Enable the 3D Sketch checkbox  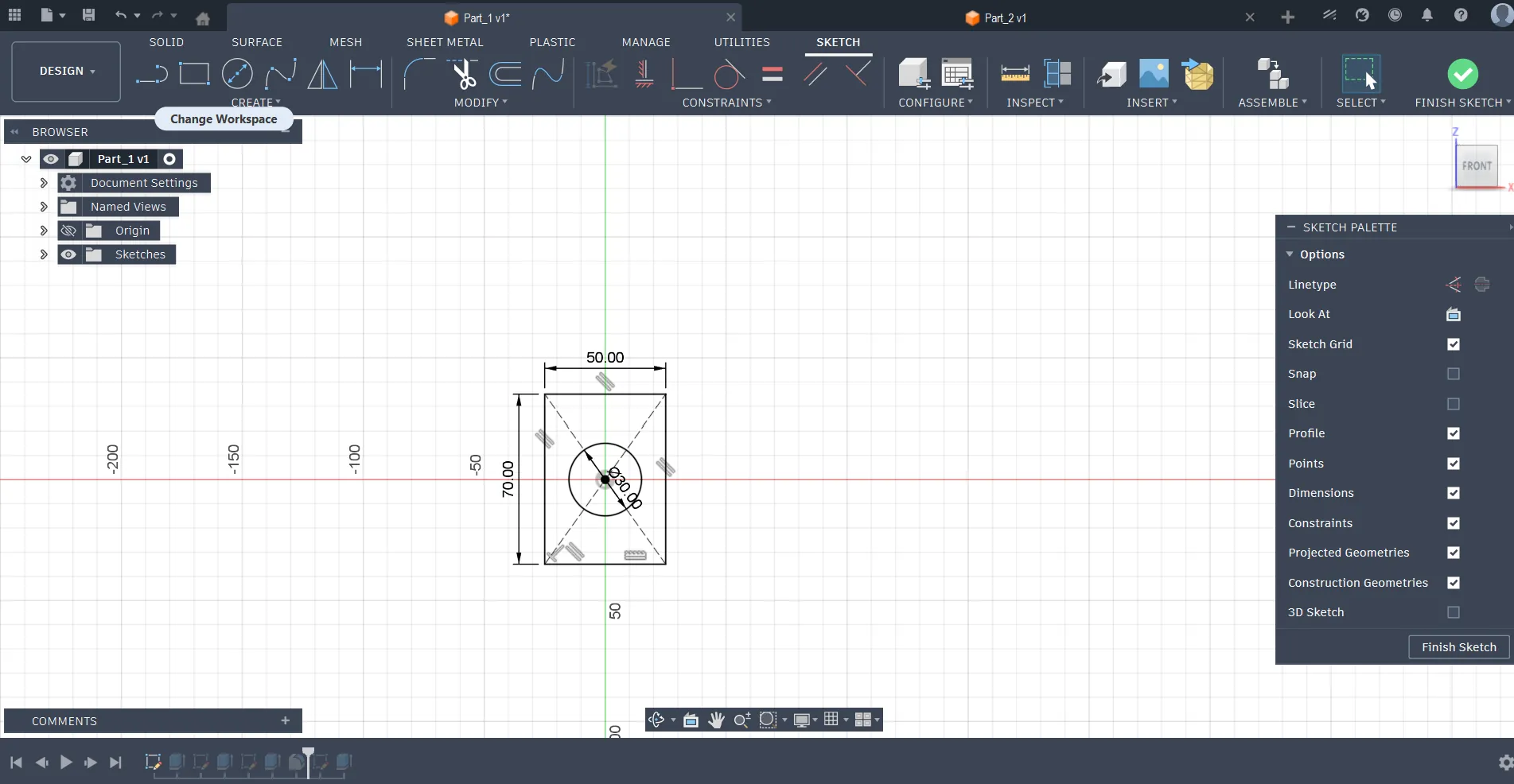pos(1453,612)
